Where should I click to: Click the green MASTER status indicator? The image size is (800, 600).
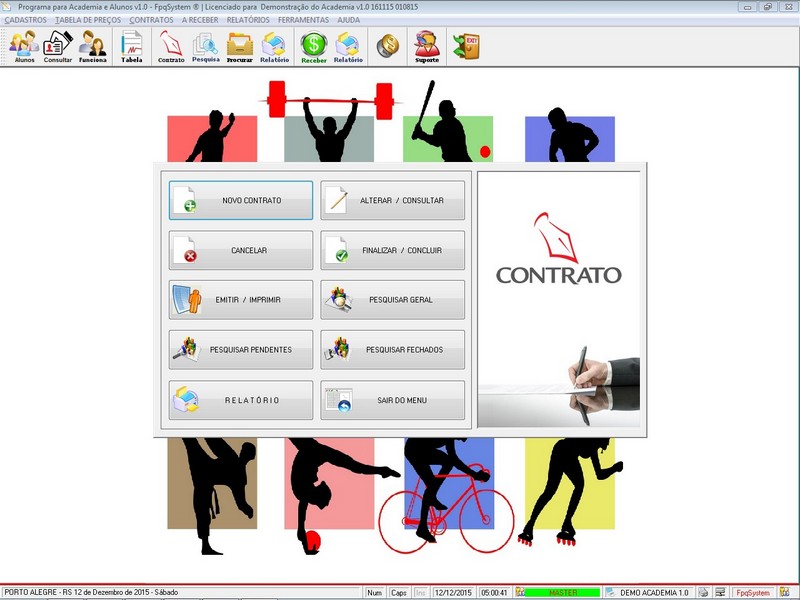[563, 593]
